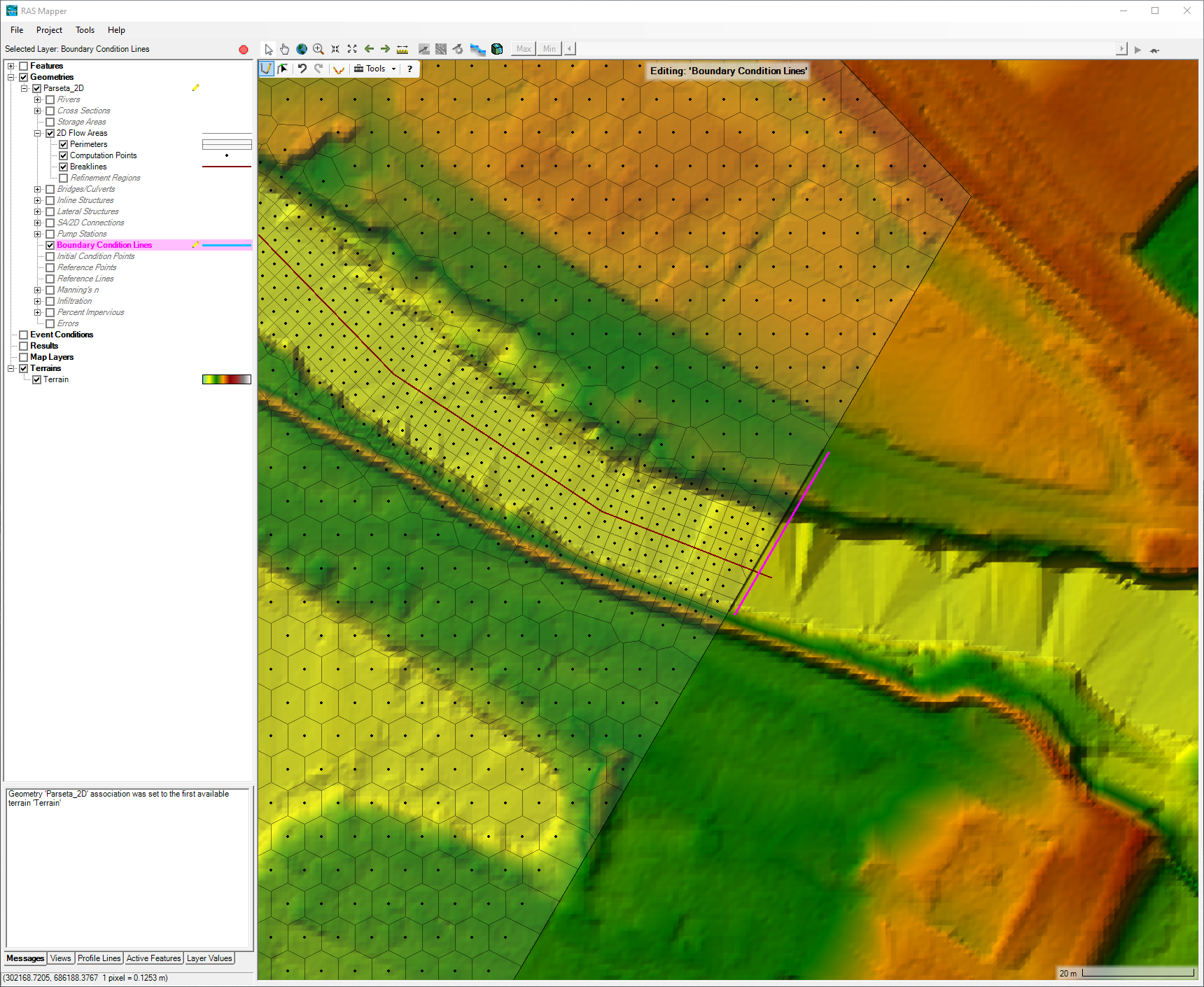Toggle the Terrain layer checkbox
This screenshot has height=987, width=1204.
coord(37,379)
